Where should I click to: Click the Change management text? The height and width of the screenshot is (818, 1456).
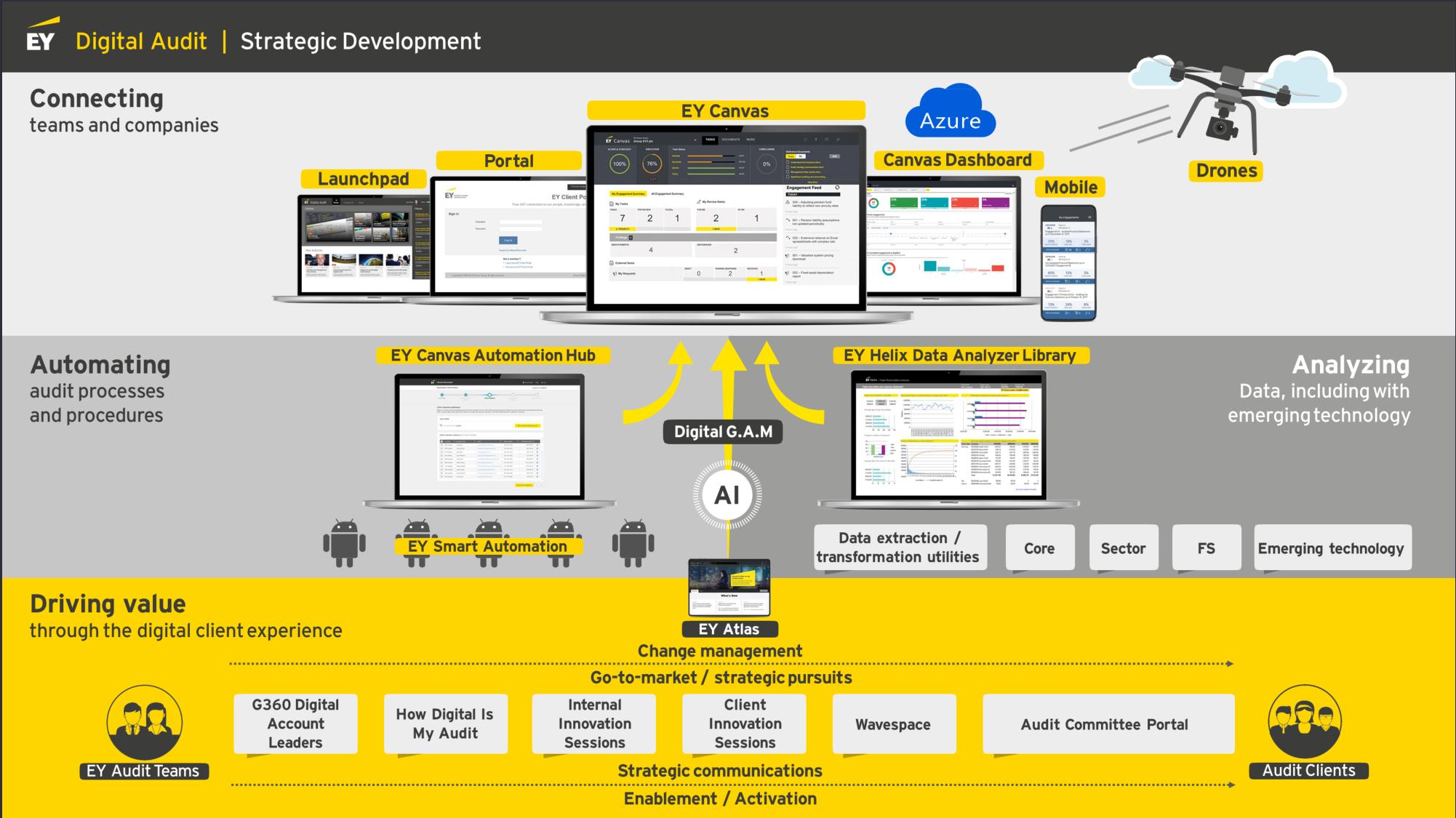pyautogui.click(x=720, y=651)
